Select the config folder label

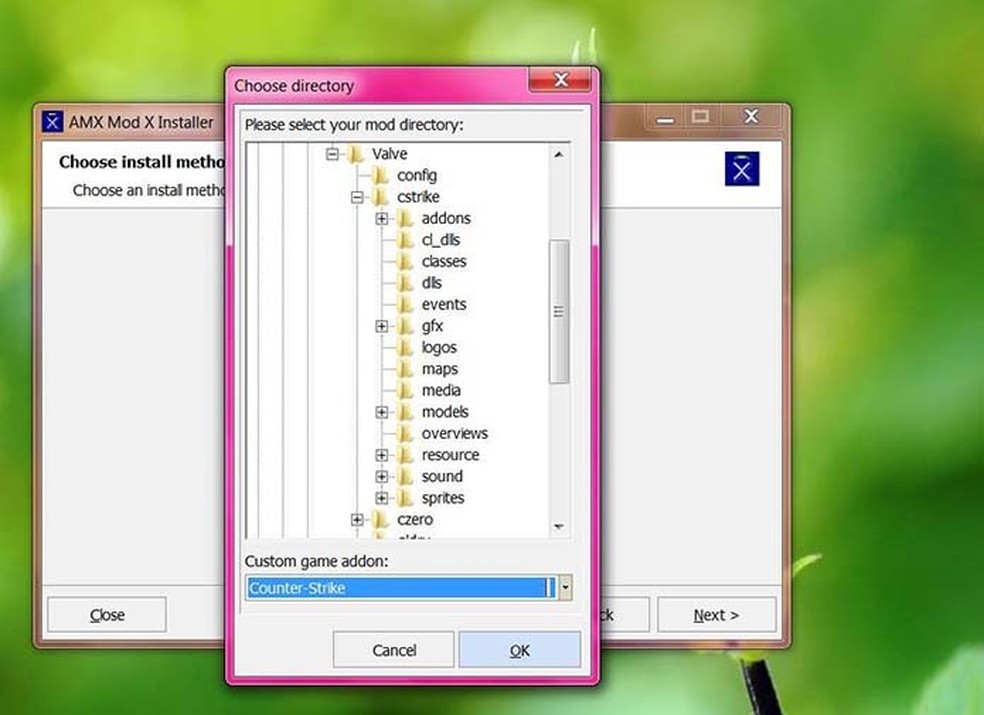(x=417, y=176)
